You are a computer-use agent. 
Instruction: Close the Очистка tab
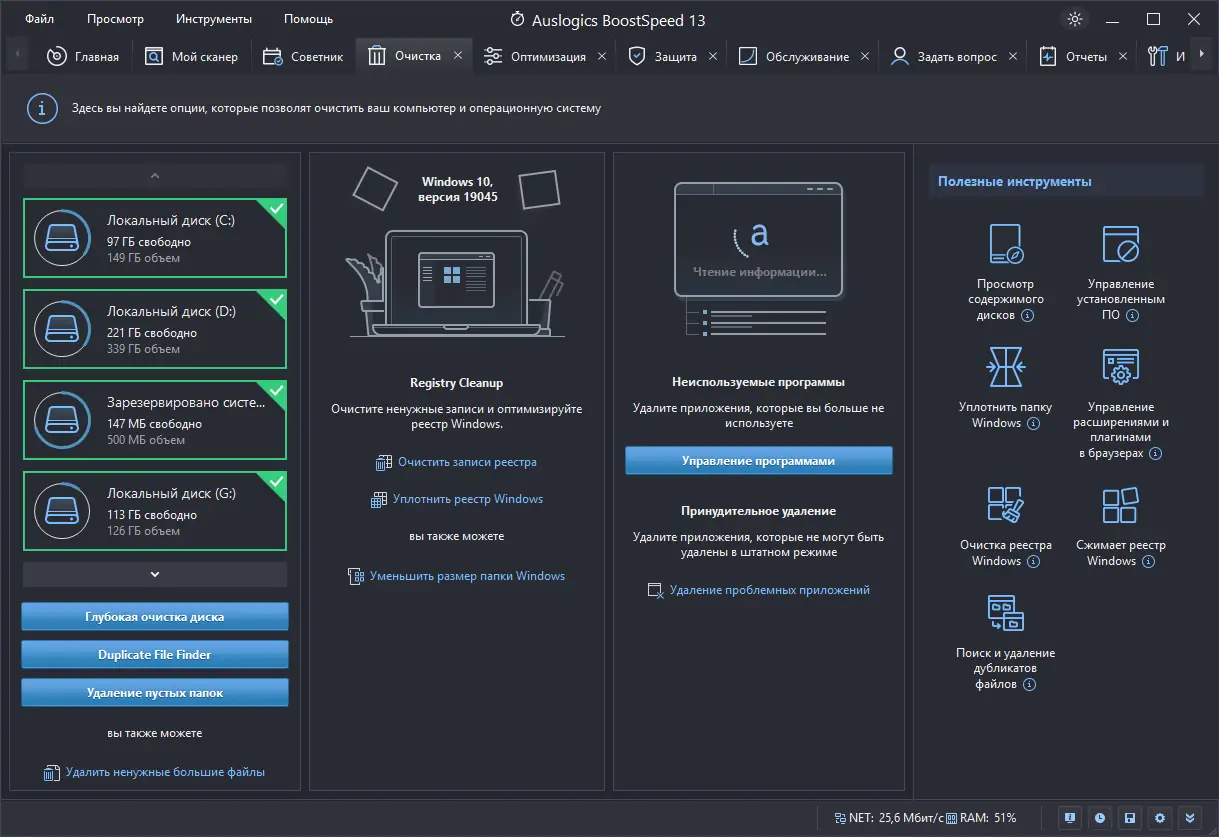[x=458, y=56]
